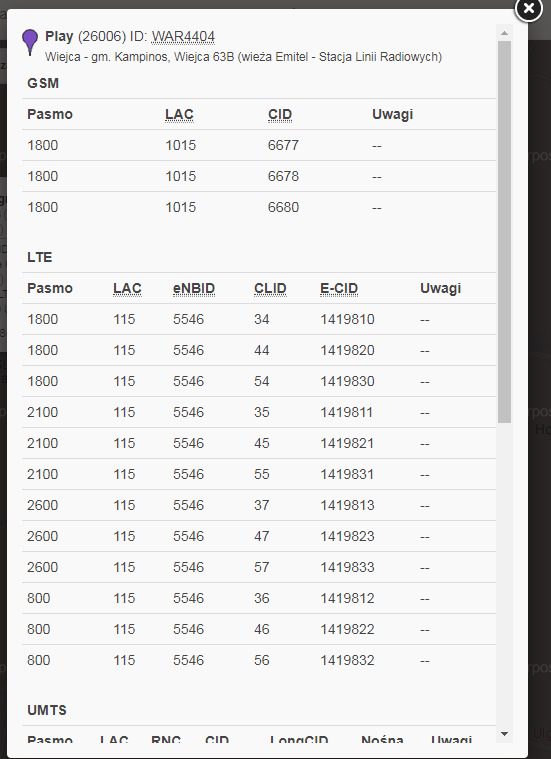Click the vertical scrollbar thumb
Image resolution: width=551 pixels, height=759 pixels.
point(504,232)
